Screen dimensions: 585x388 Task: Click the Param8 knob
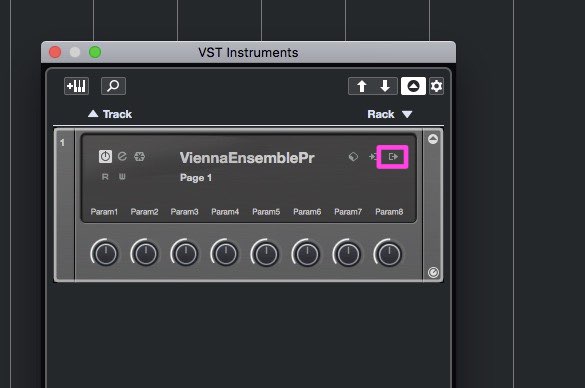coord(389,254)
